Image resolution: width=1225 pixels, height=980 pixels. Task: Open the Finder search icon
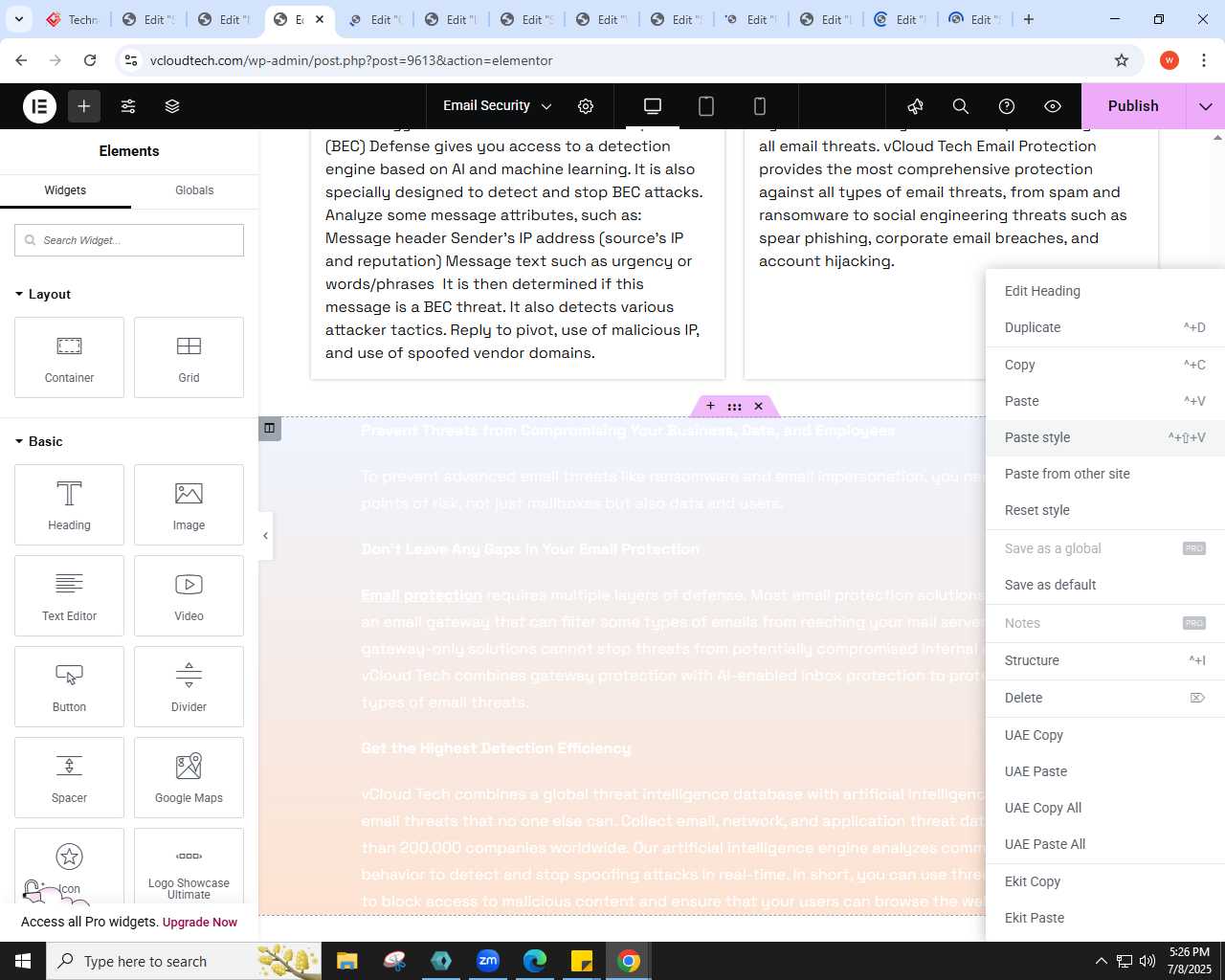[x=961, y=106]
